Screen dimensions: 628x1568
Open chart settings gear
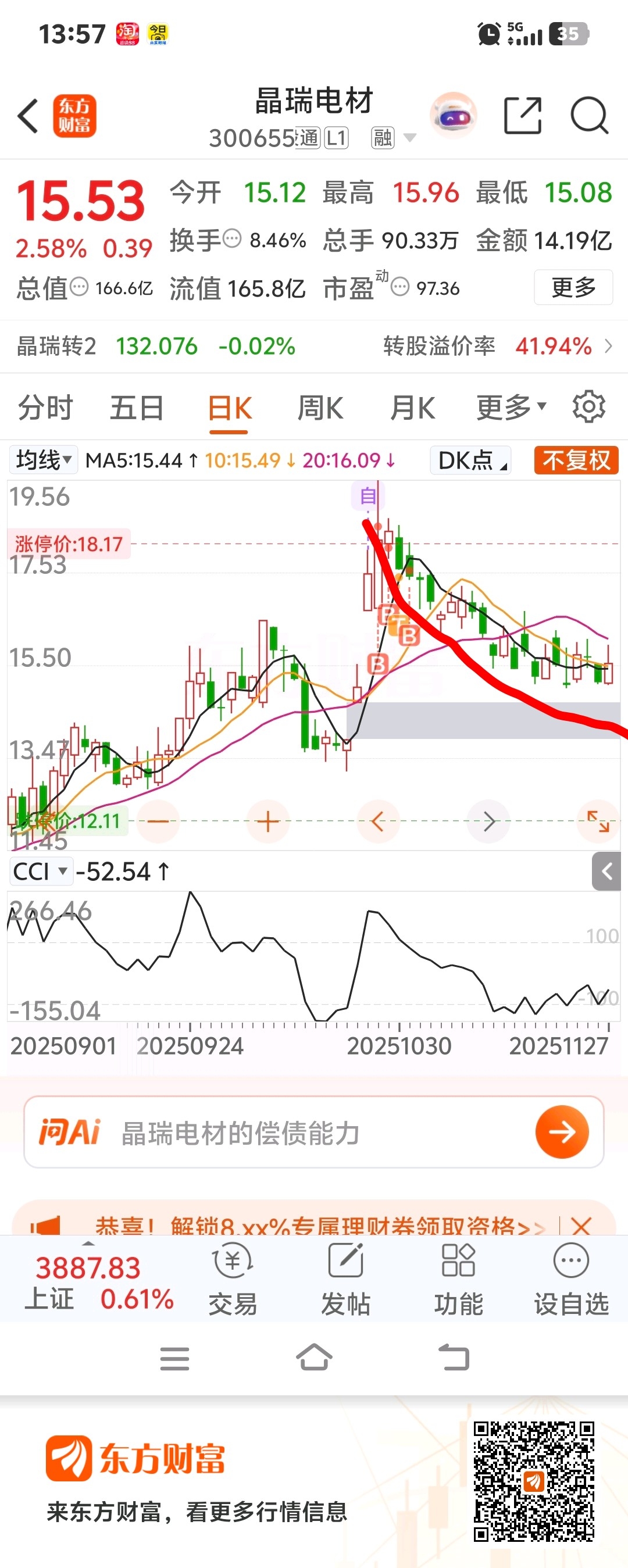pyautogui.click(x=588, y=406)
